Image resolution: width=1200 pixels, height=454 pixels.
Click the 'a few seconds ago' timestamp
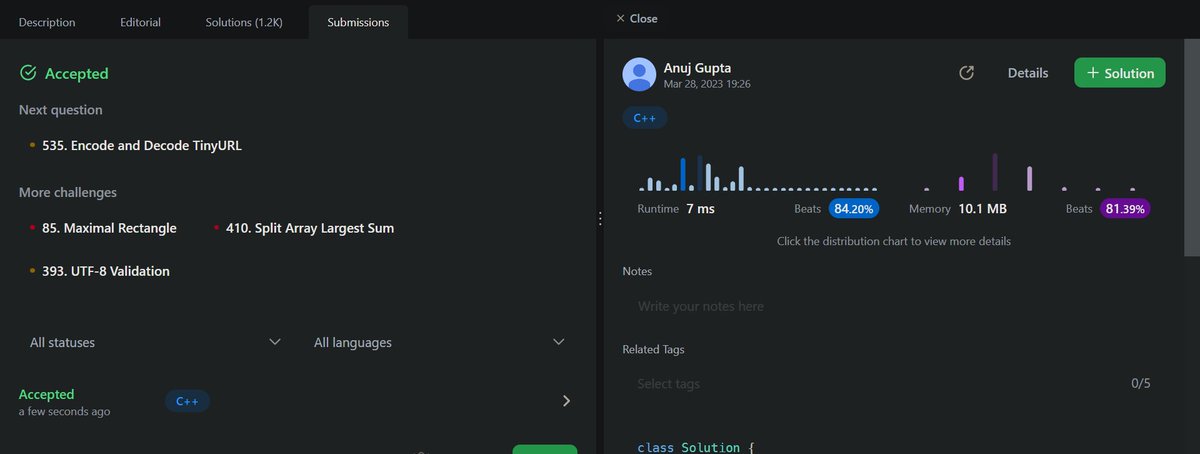coord(65,412)
